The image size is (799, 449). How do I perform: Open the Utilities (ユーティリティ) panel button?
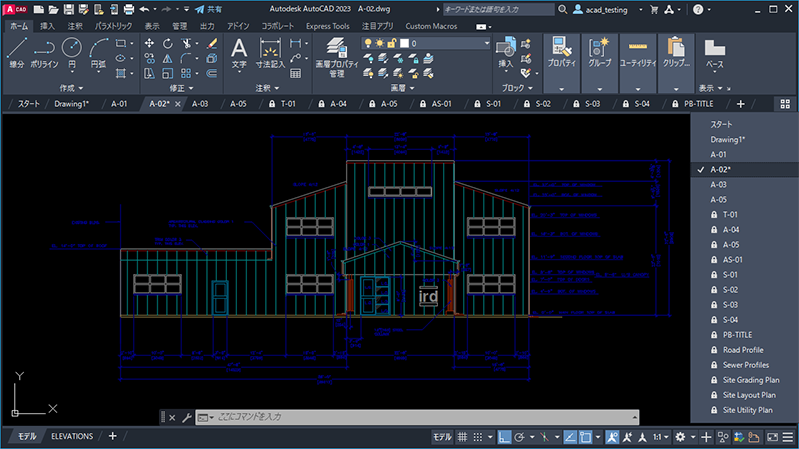(638, 63)
